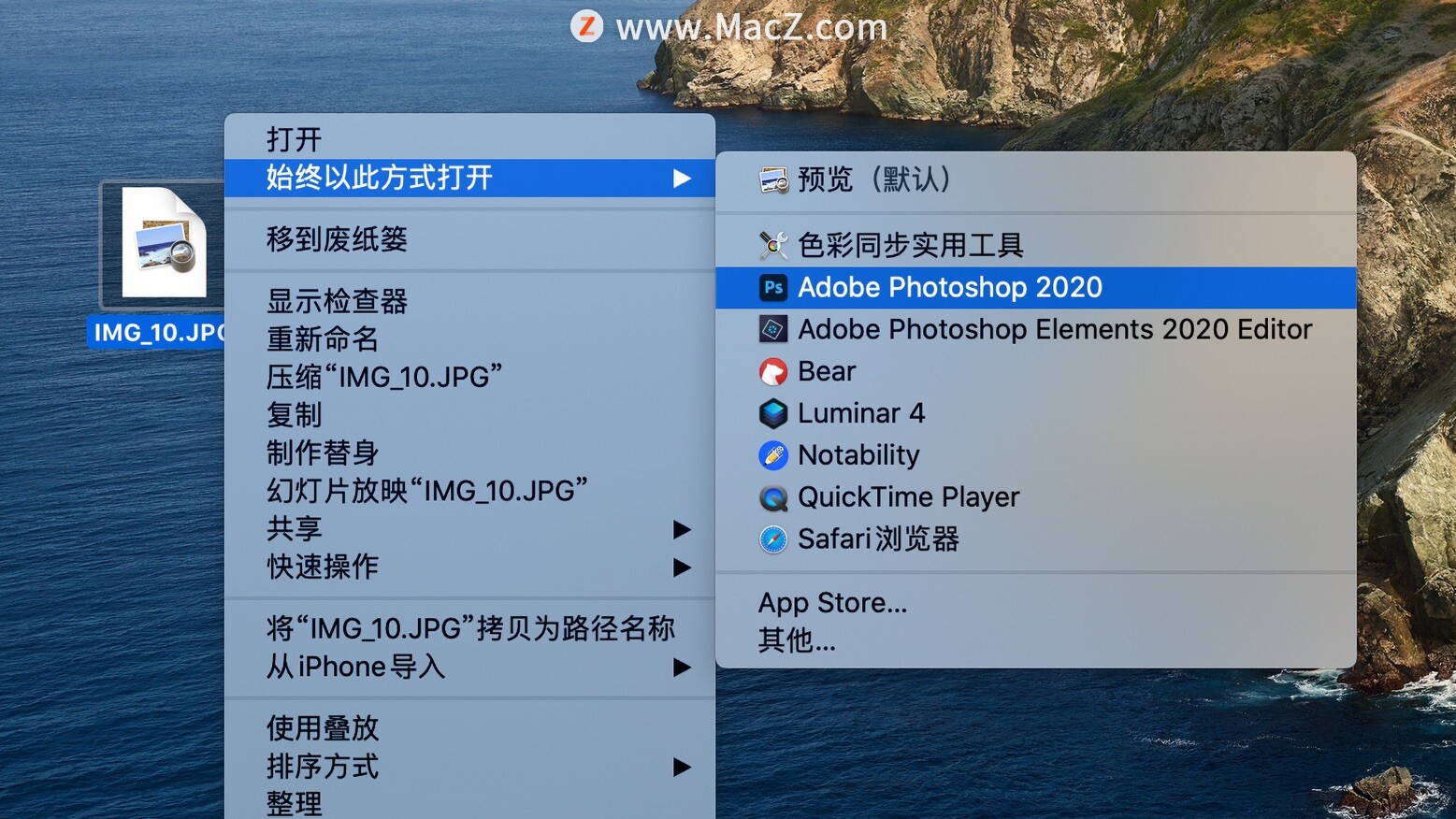Screen dimensions: 1456x819
Task: Select 始终以此方式打开 menu entry
Action: [x=469, y=178]
